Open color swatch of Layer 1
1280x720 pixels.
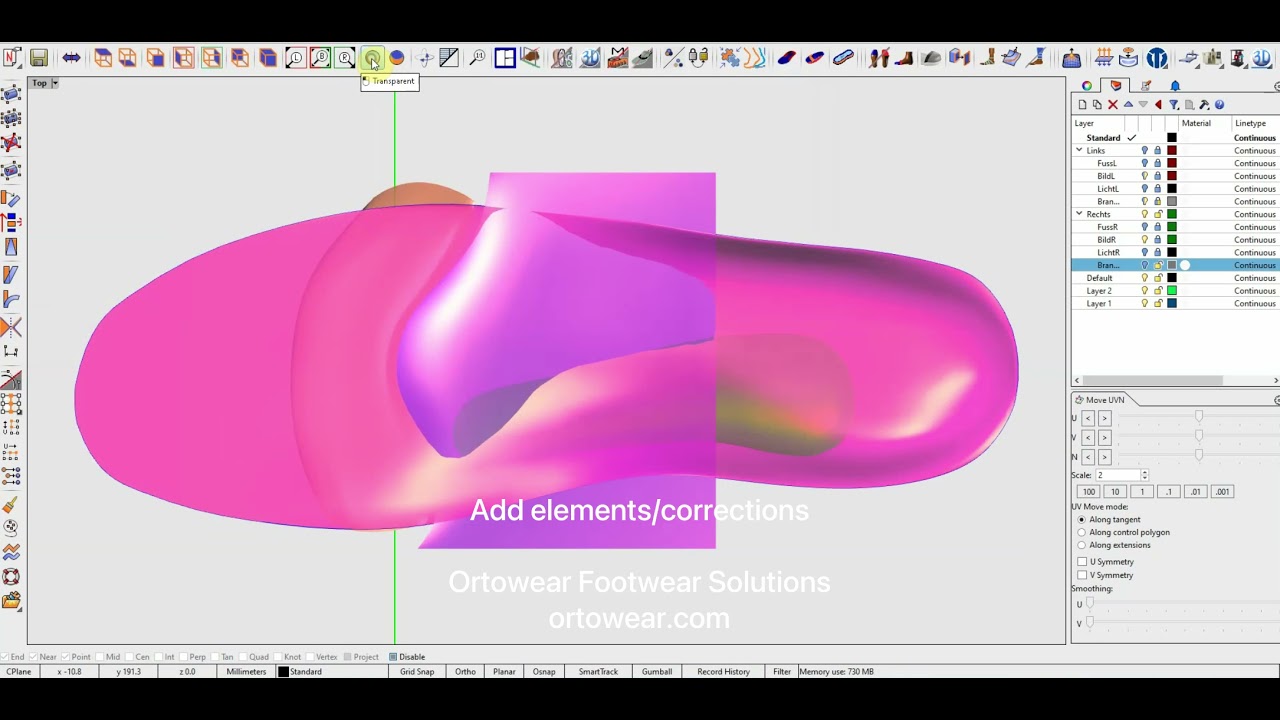coord(1172,304)
